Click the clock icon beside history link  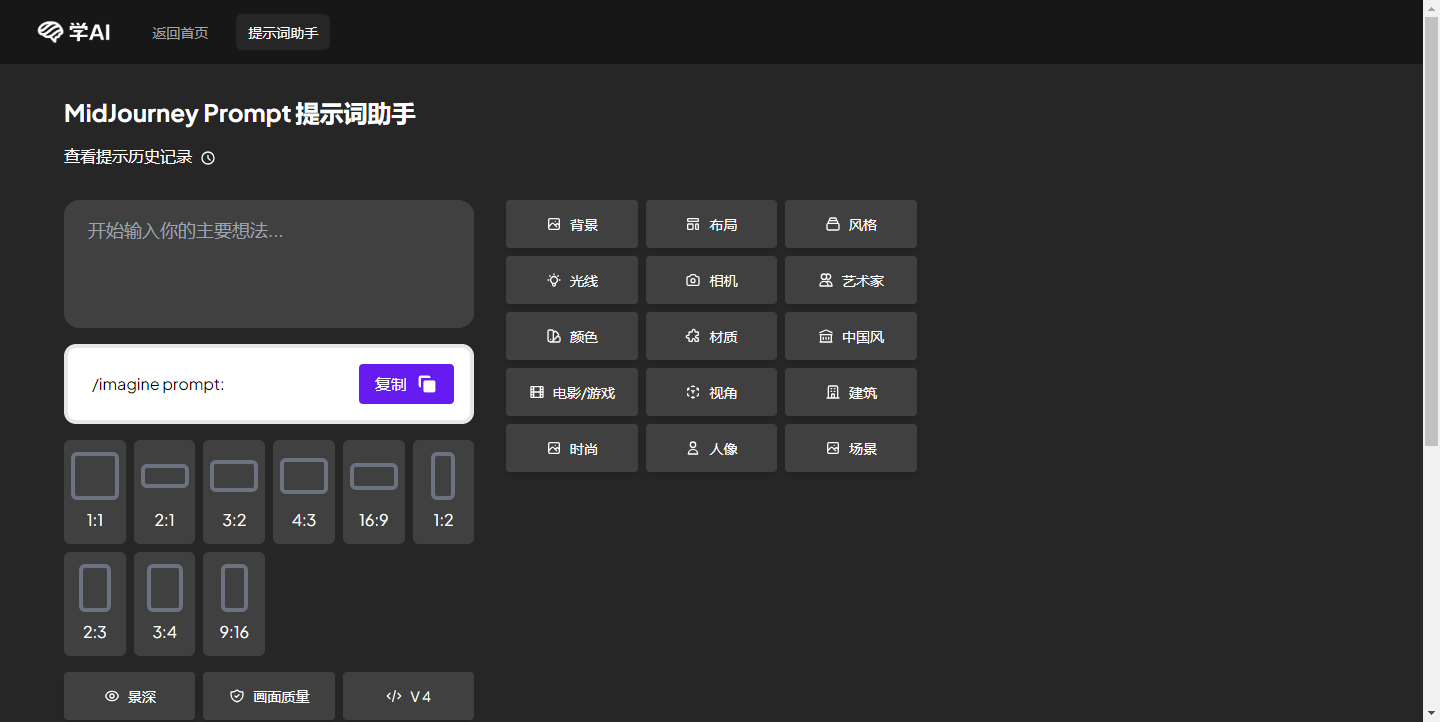coord(208,158)
